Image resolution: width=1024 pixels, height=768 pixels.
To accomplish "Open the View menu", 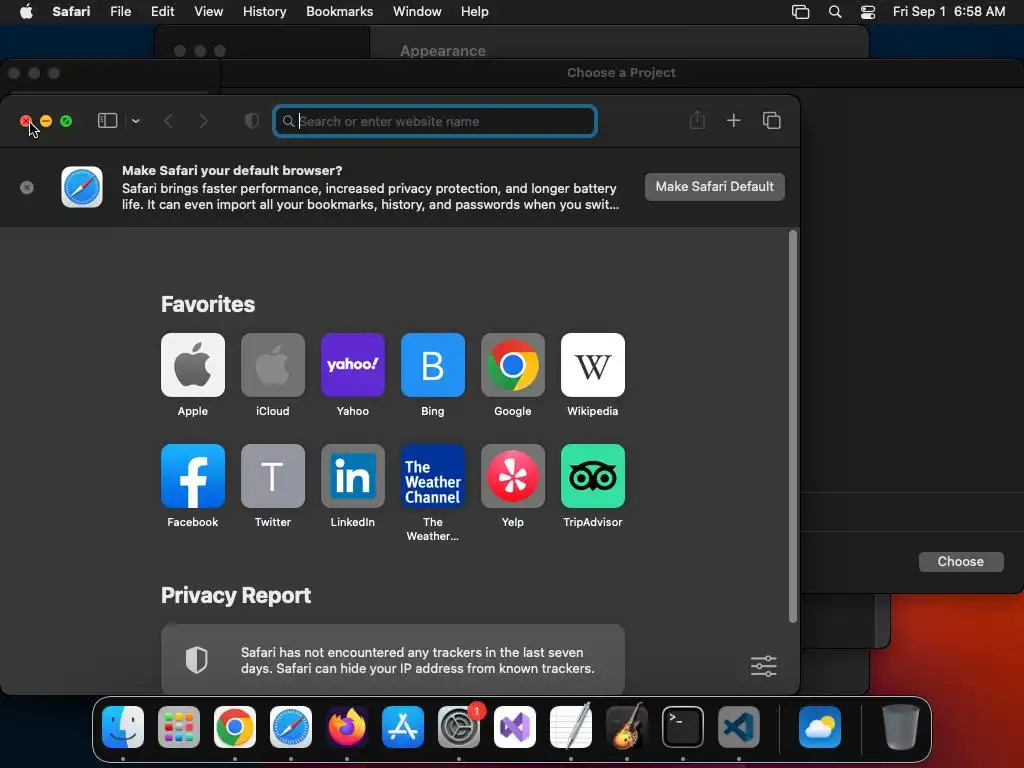I will point(208,11).
